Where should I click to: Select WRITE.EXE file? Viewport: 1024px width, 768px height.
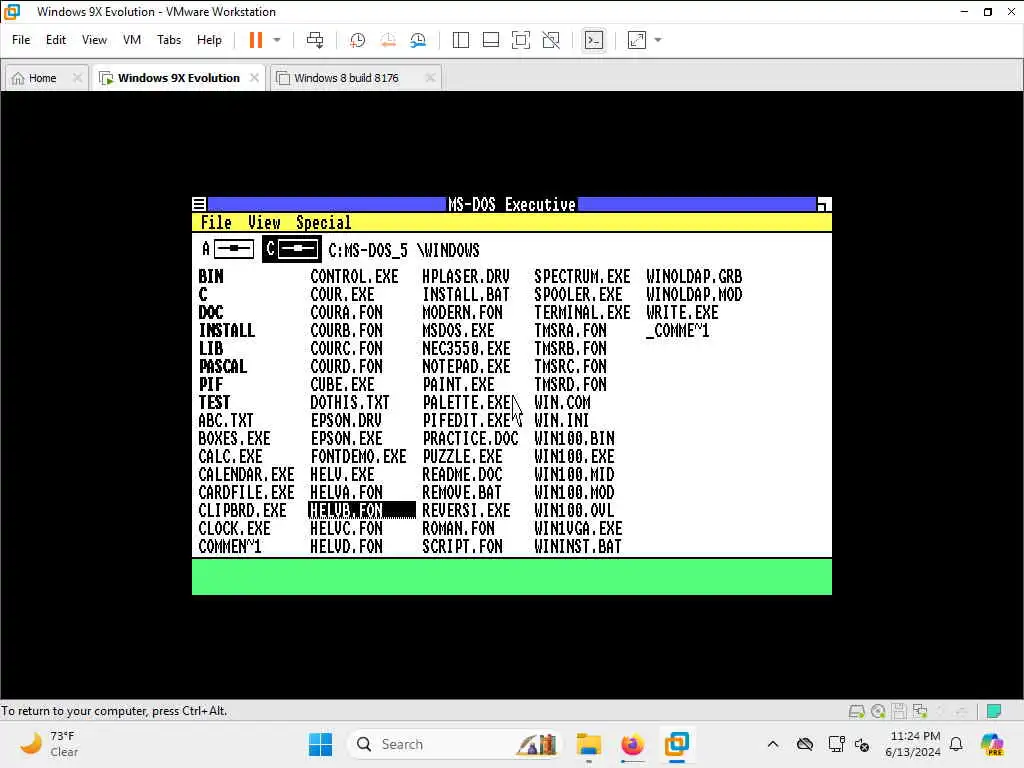[x=682, y=313]
